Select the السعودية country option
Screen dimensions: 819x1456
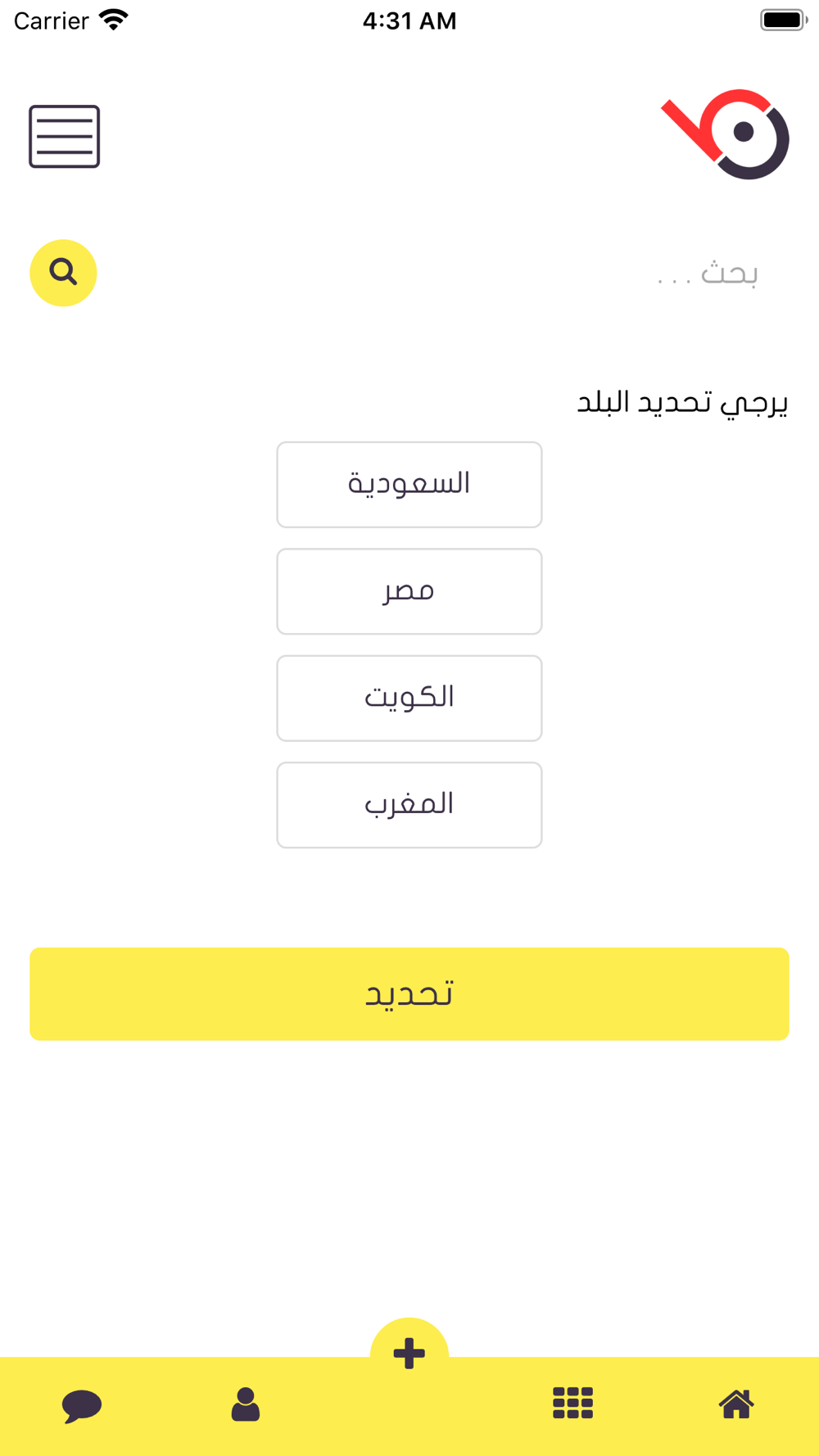tap(409, 485)
